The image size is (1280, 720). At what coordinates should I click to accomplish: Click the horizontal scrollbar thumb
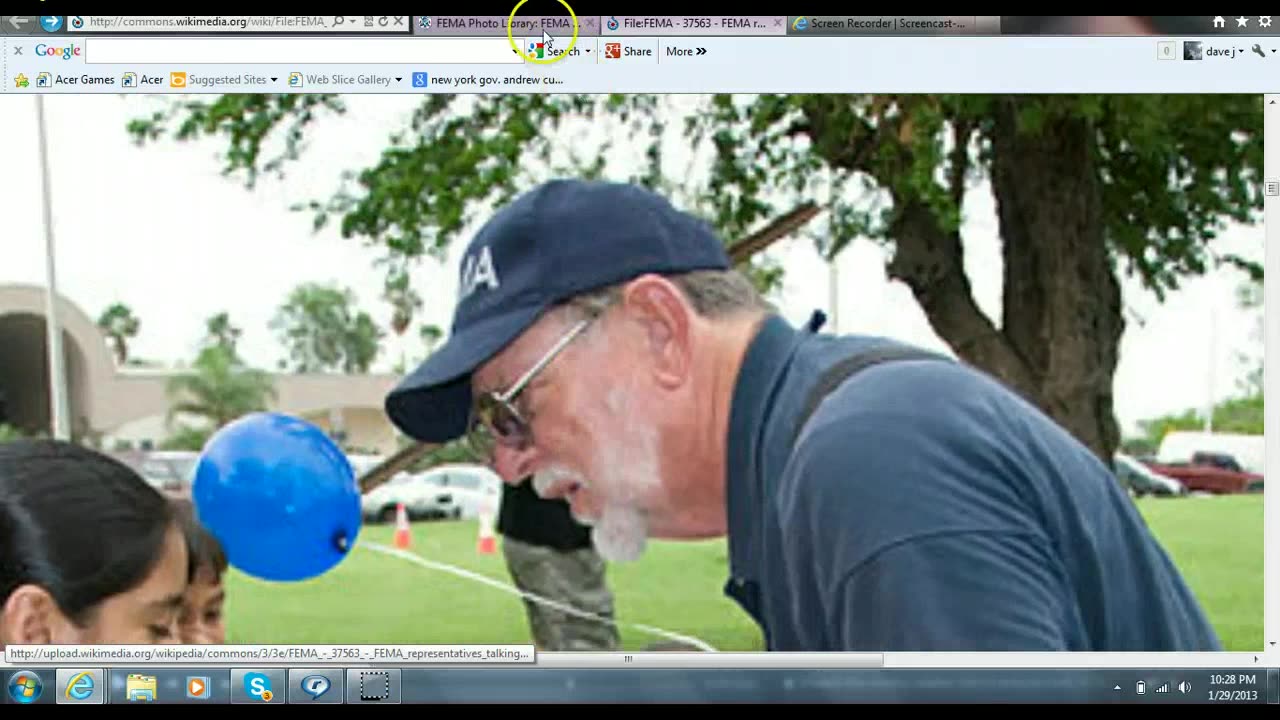pyautogui.click(x=629, y=659)
